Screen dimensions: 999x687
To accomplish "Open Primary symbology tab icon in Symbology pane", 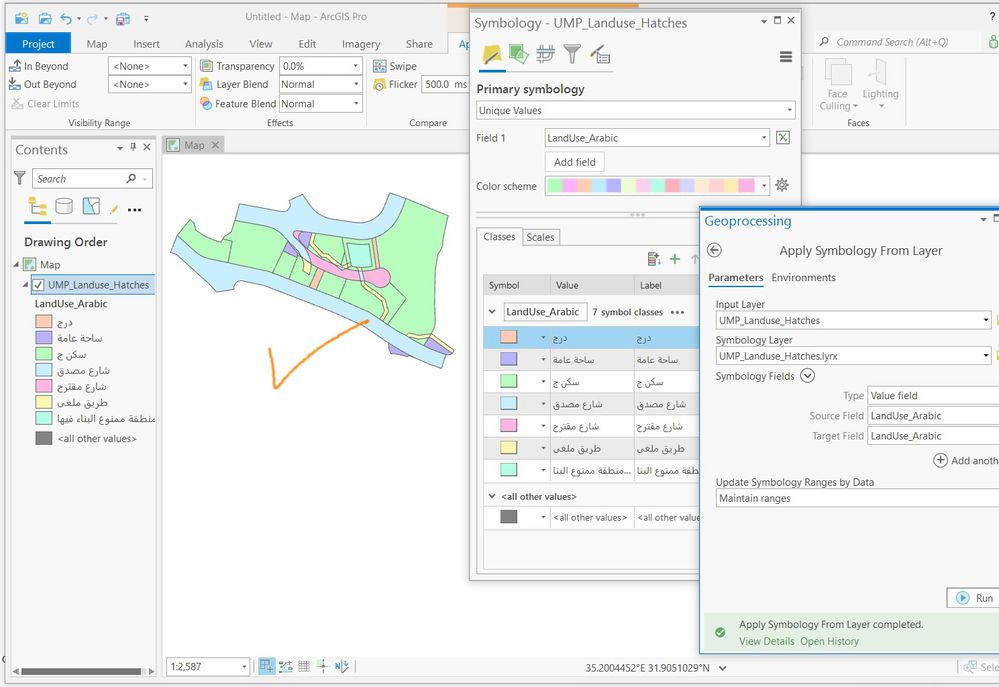I will click(492, 54).
